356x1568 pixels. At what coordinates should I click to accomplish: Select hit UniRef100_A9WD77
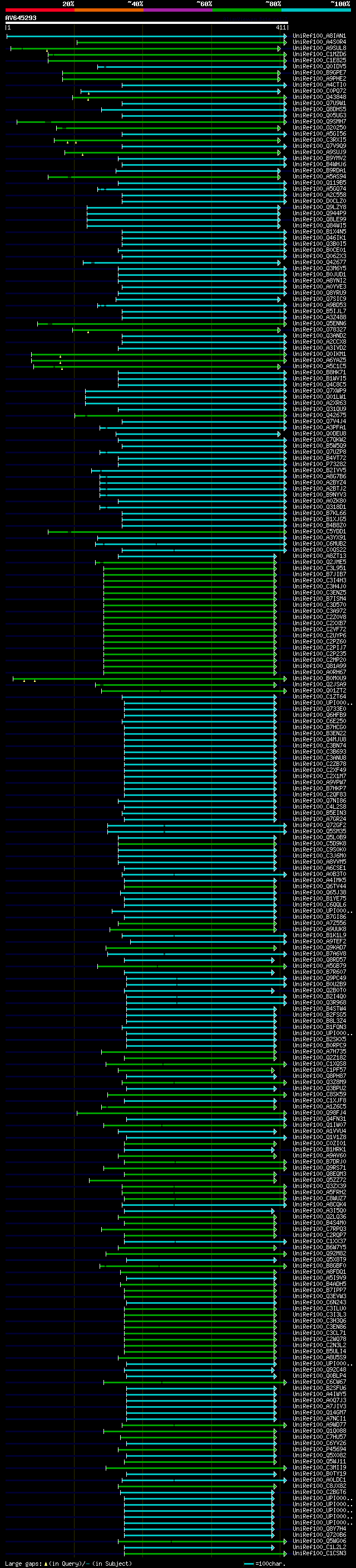pyautogui.click(x=319, y=1424)
